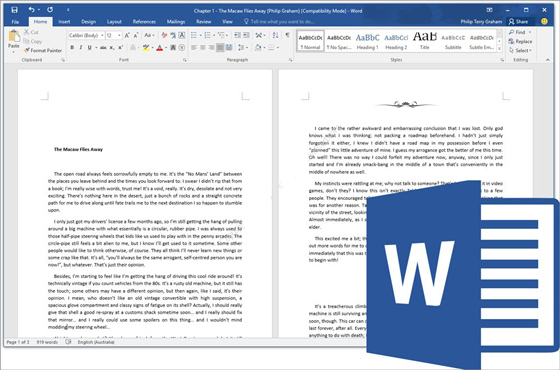The image size is (560, 370).
Task: Click the Share button
Action: click(x=519, y=21)
